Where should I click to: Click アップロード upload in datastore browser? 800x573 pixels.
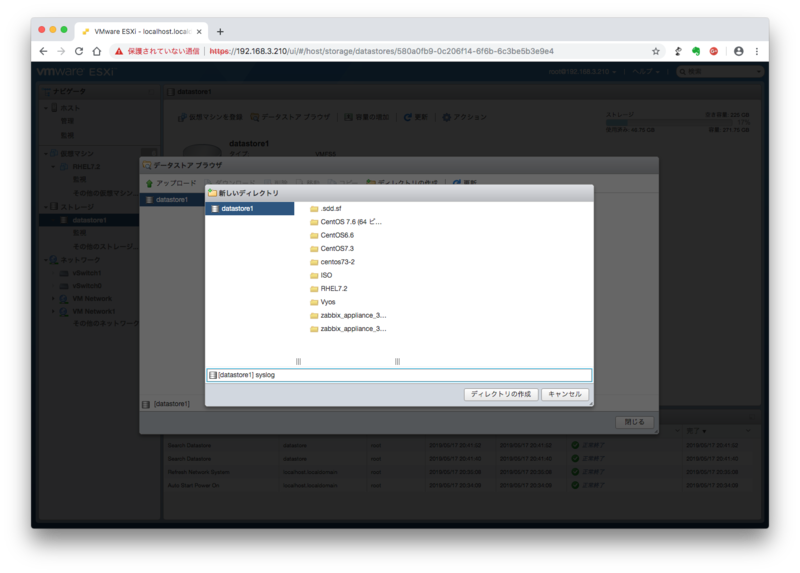171,183
